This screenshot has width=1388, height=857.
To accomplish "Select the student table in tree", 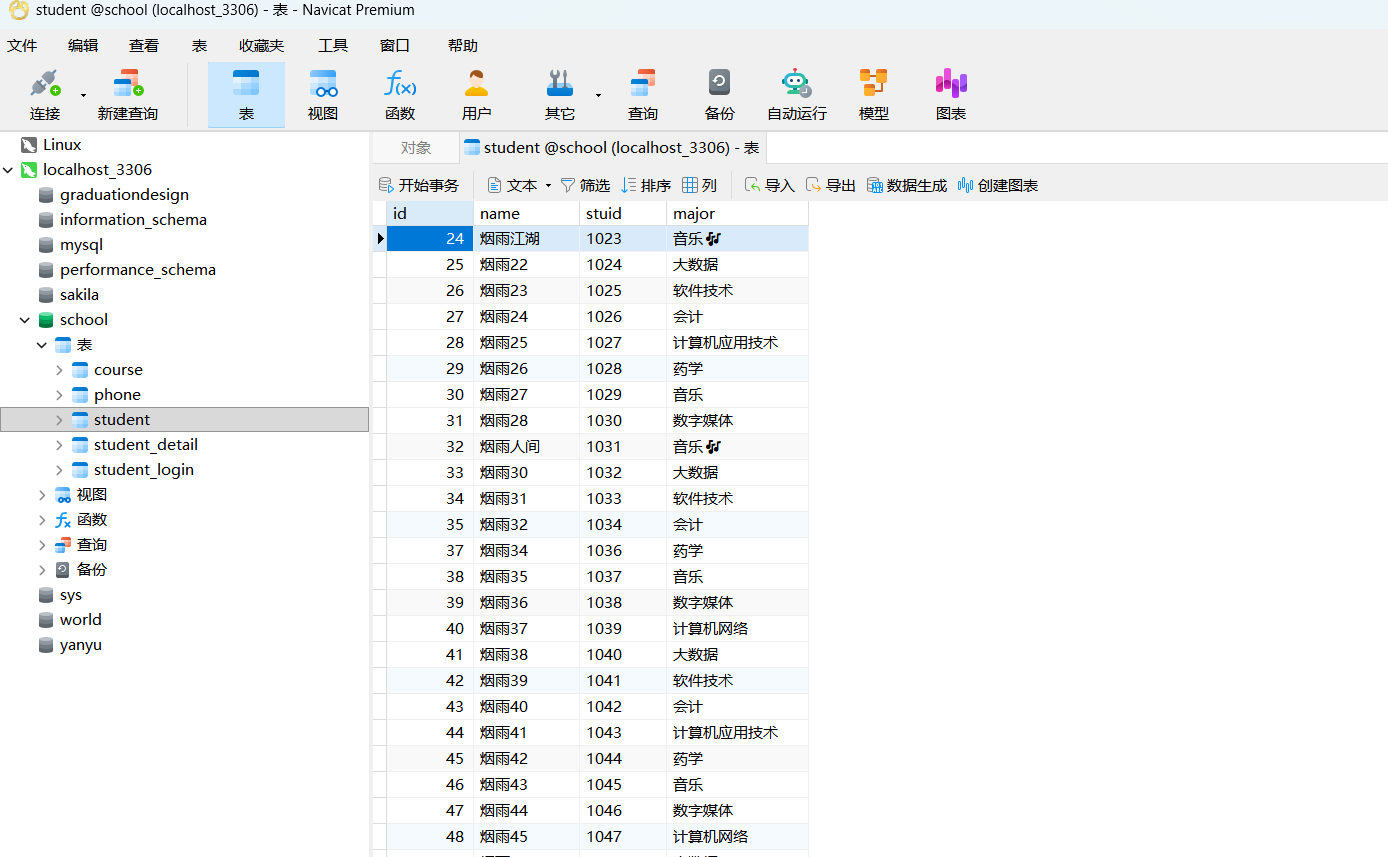I will point(184,420).
